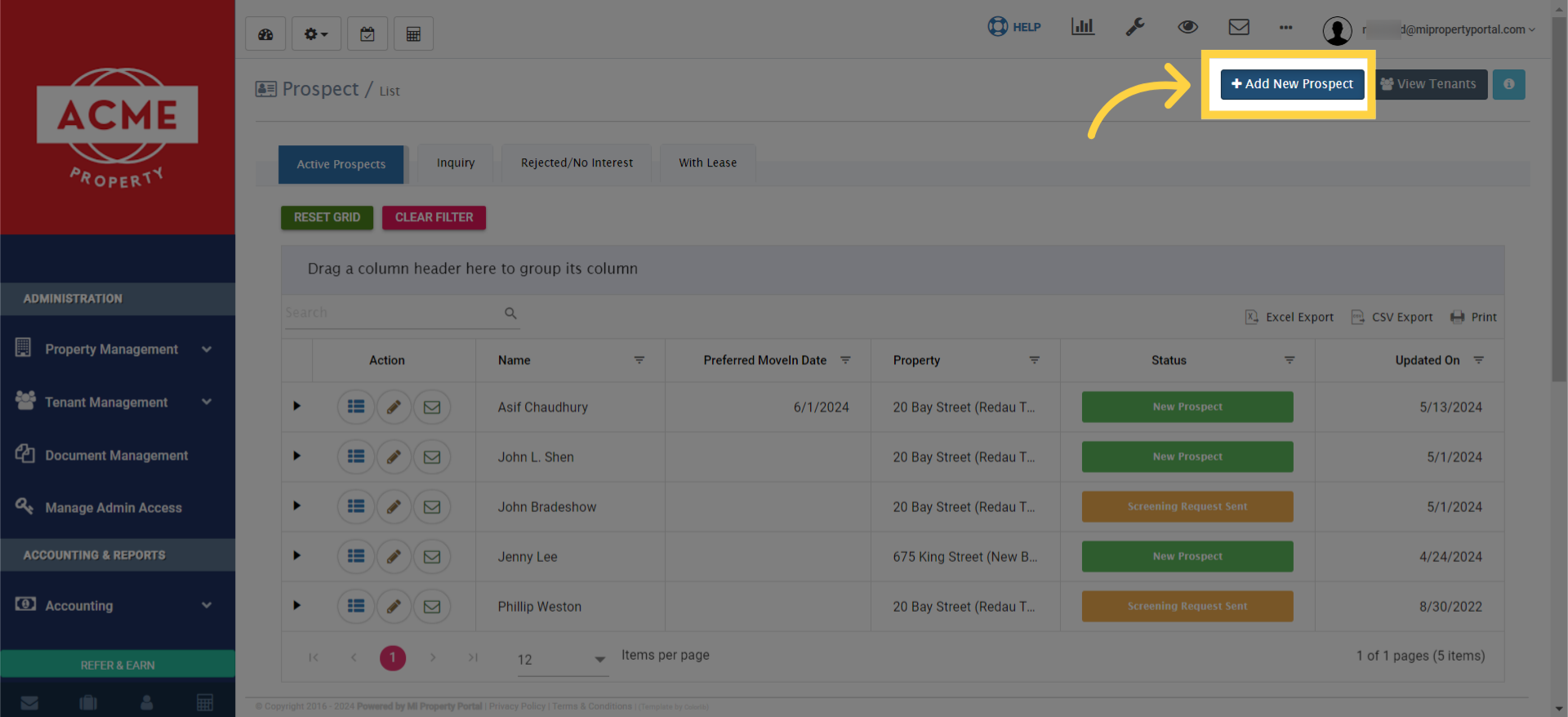Screen dimensions: 1568x717
Task: Click John Bradeshow's Screening Request Sent status
Action: [1187, 506]
